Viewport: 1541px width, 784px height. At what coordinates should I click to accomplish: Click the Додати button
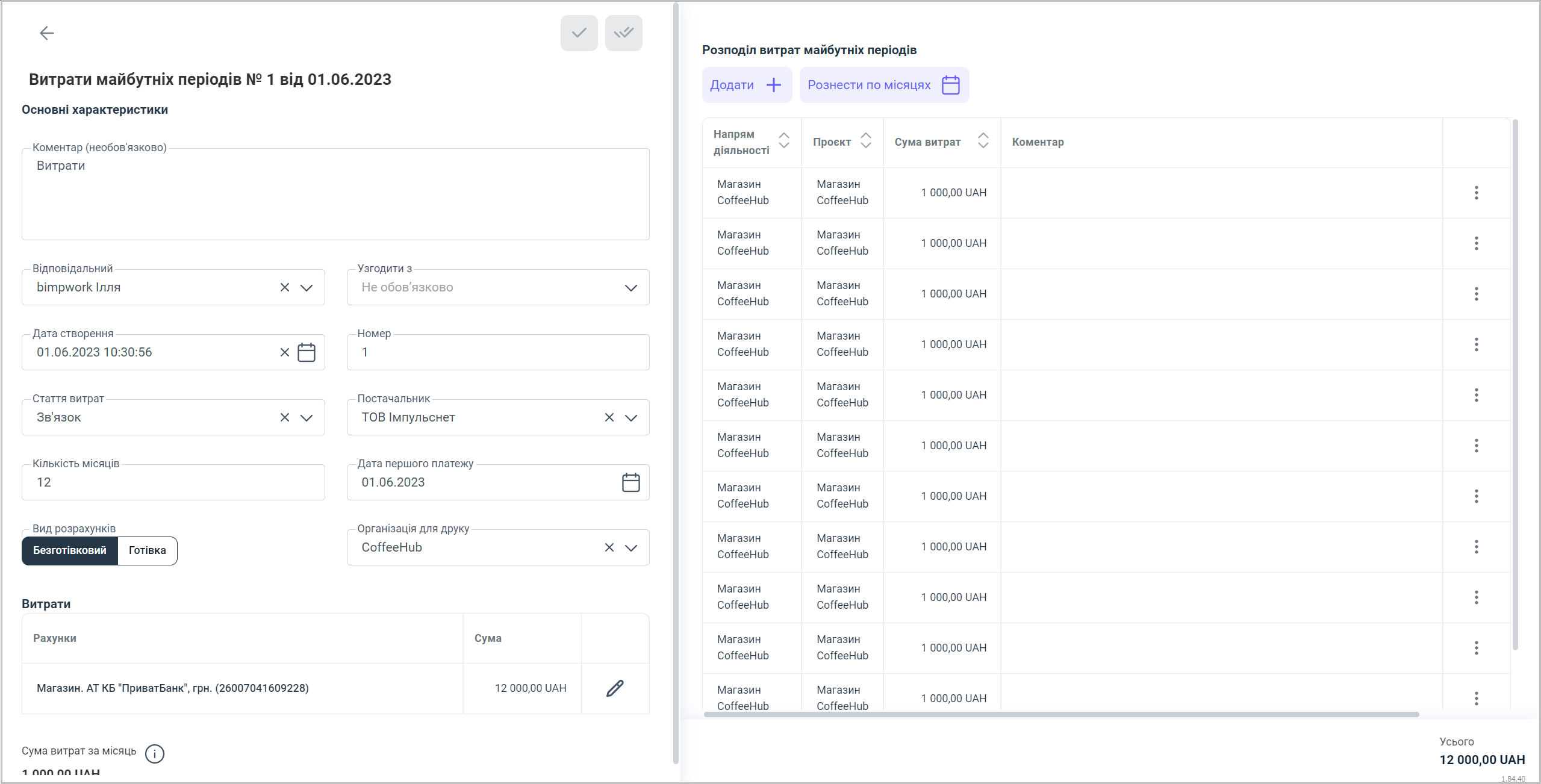coord(746,85)
